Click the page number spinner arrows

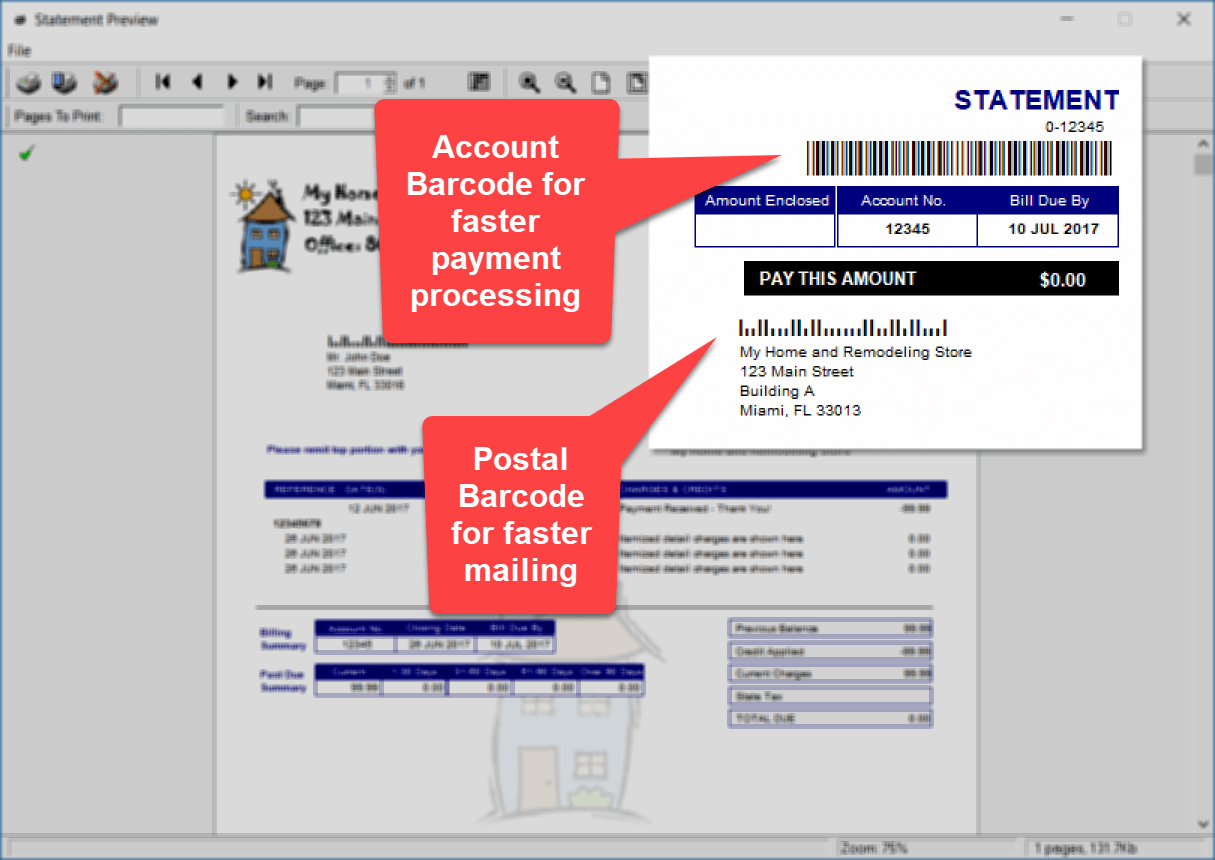coord(390,83)
